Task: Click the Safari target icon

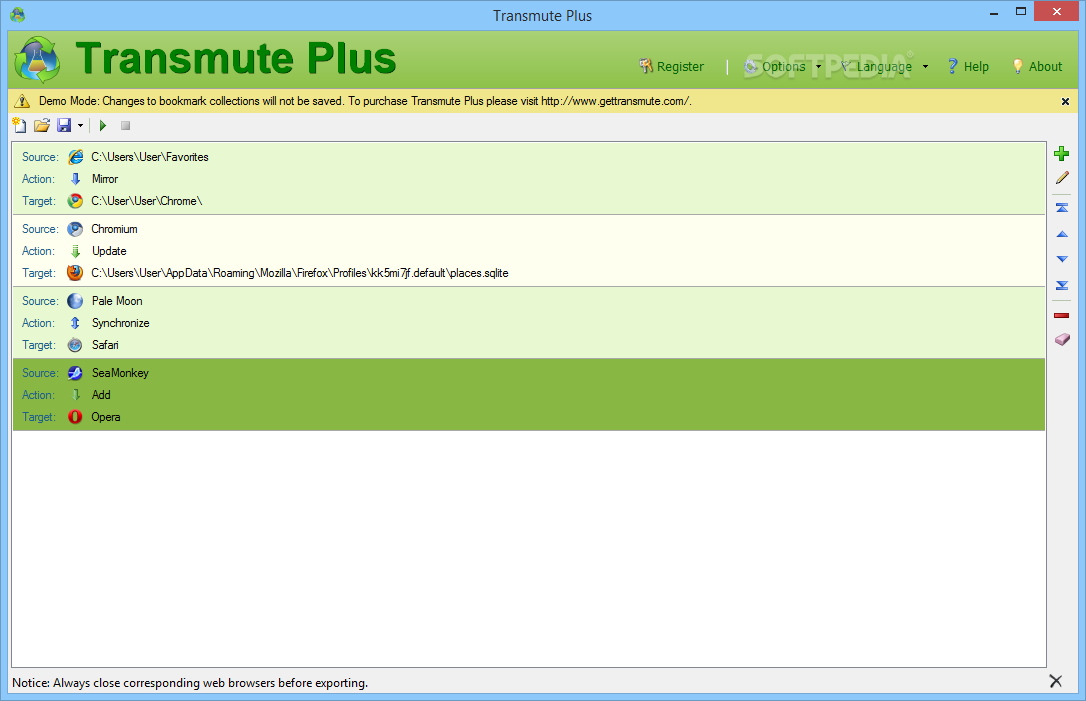Action: click(75, 345)
